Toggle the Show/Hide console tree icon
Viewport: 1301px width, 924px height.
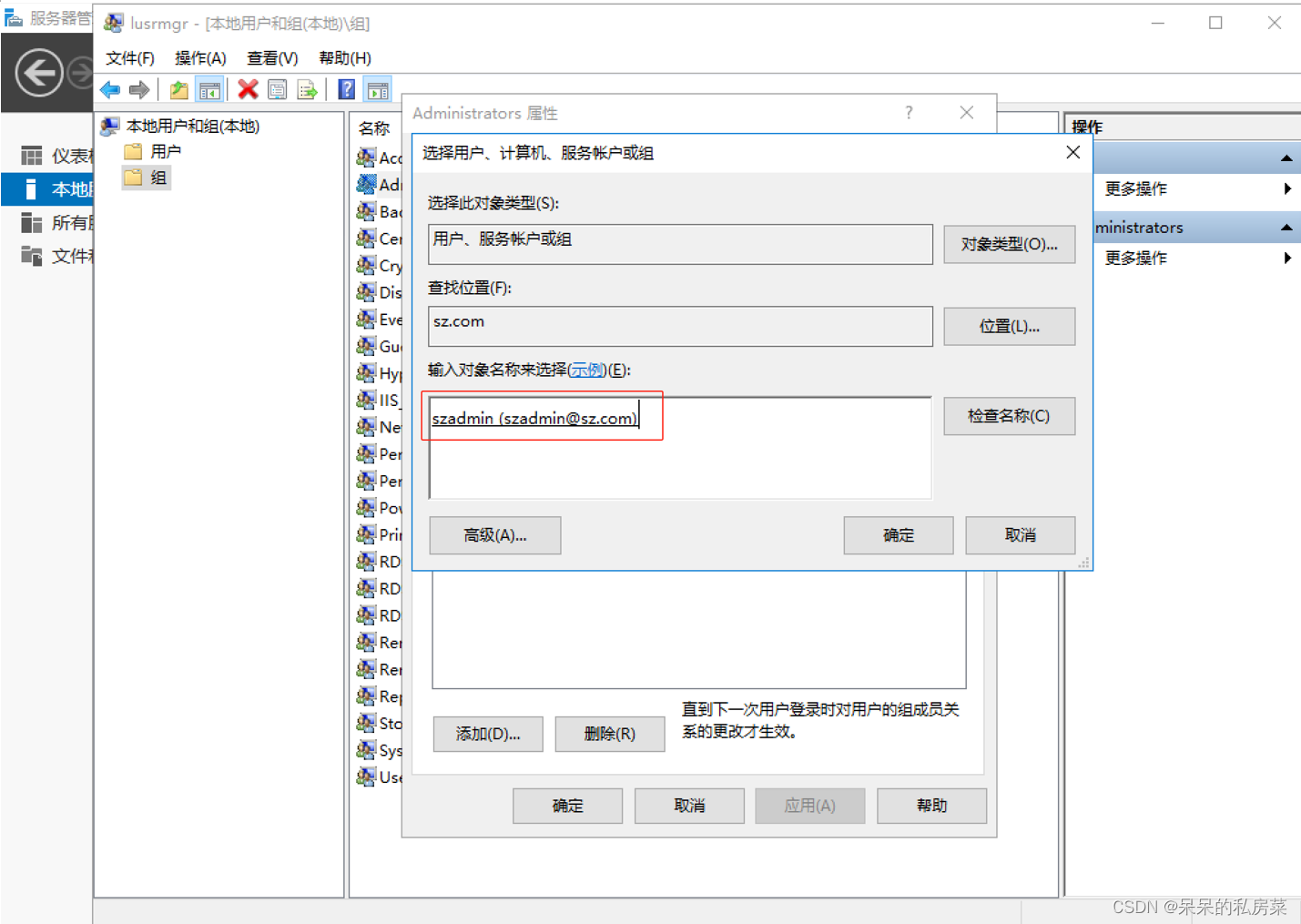[209, 89]
